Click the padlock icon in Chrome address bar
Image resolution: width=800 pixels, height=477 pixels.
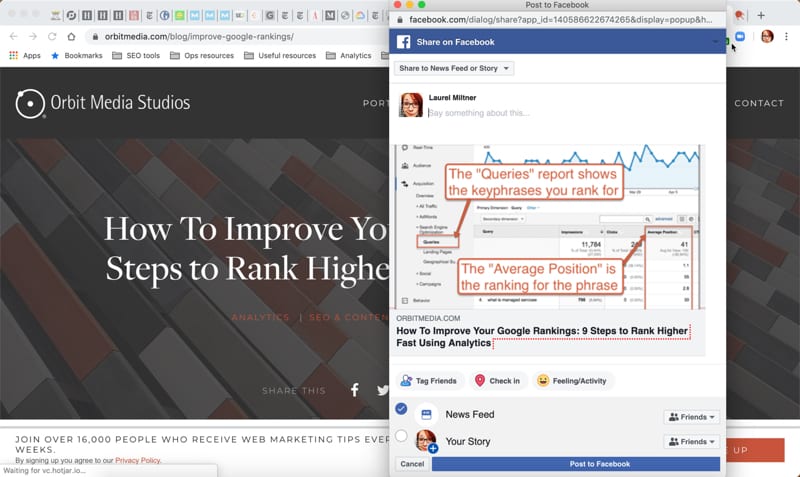(x=95, y=37)
